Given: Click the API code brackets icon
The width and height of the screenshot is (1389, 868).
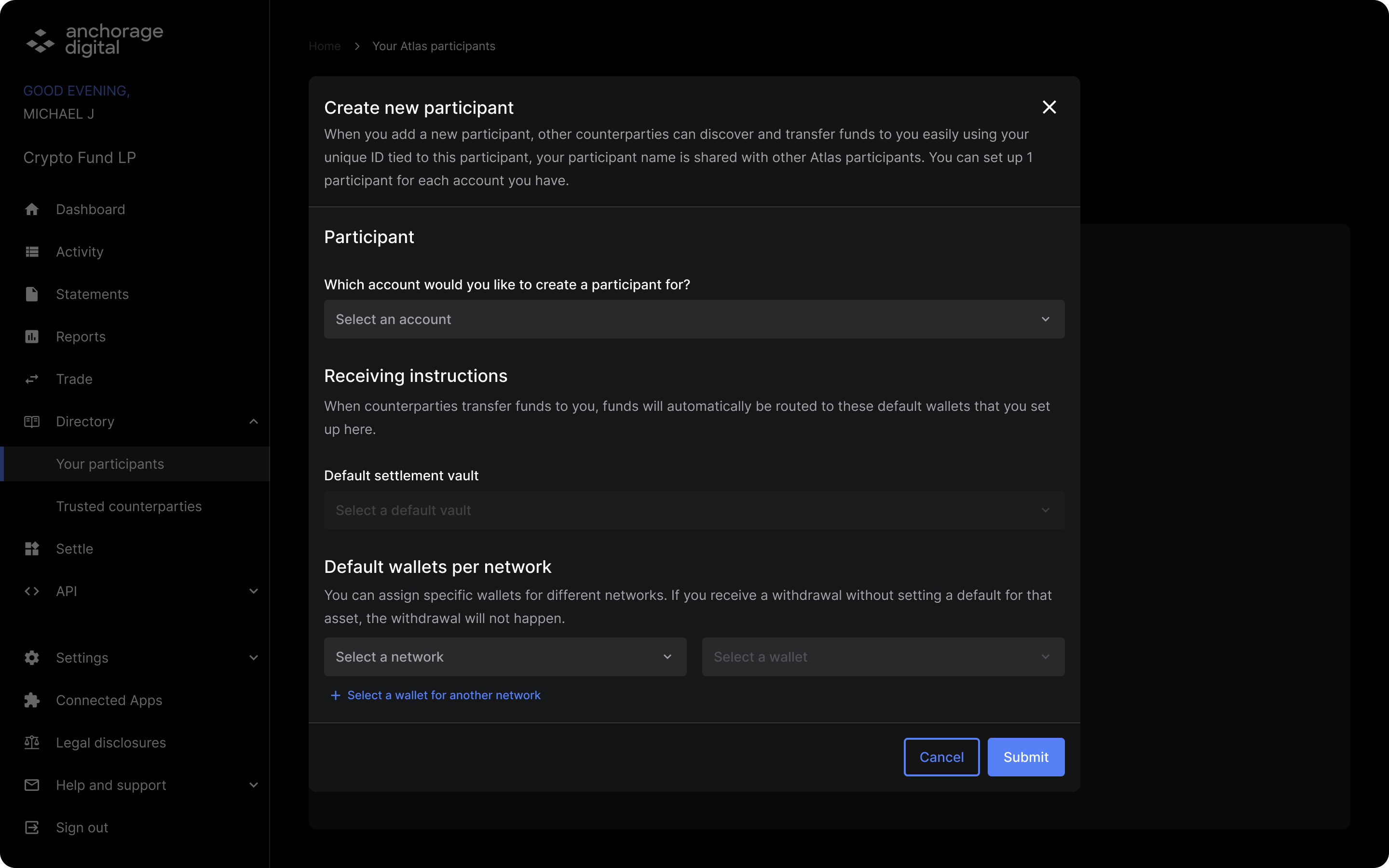Looking at the screenshot, I should tap(32, 591).
